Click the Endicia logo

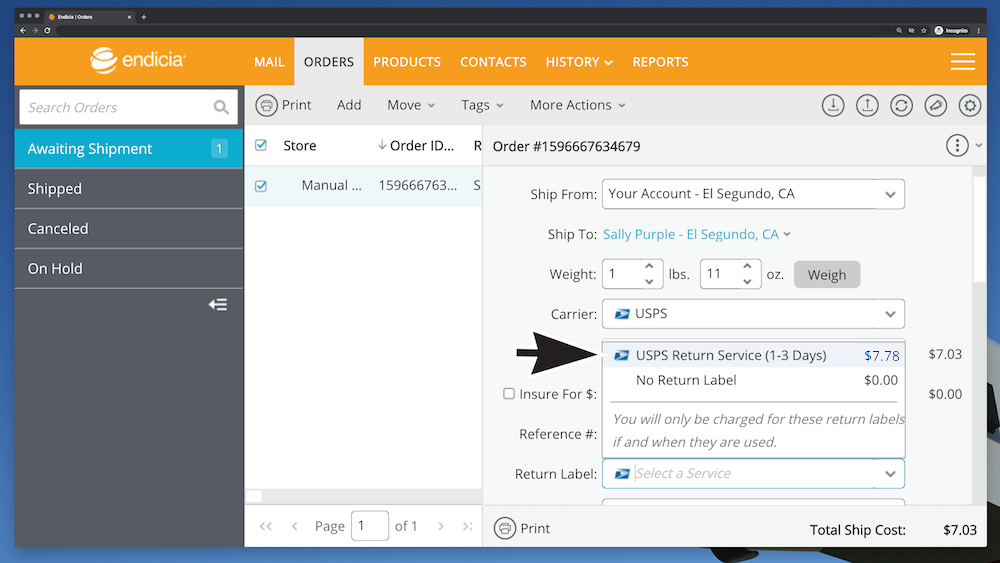(x=137, y=60)
